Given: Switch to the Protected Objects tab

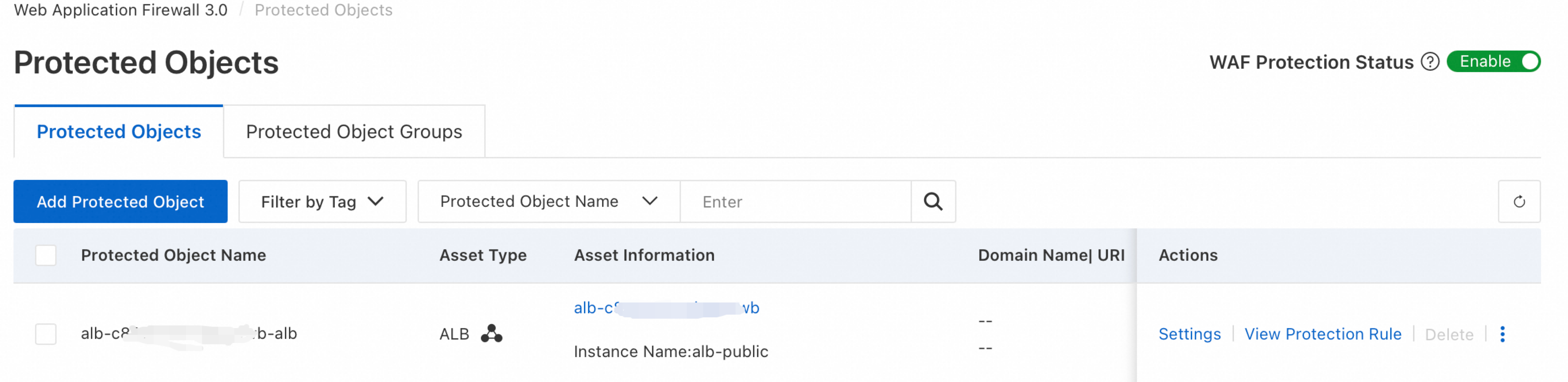Looking at the screenshot, I should click(x=119, y=132).
